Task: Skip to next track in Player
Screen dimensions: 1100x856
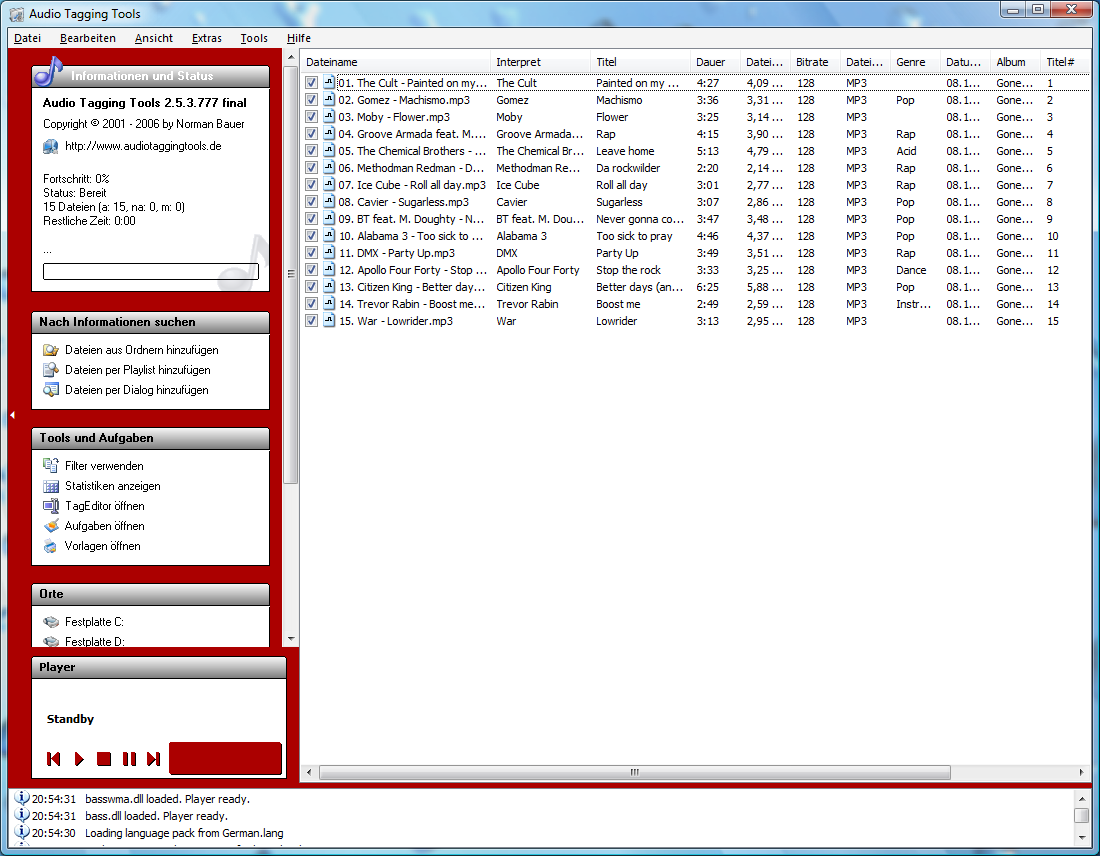Action: [154, 758]
